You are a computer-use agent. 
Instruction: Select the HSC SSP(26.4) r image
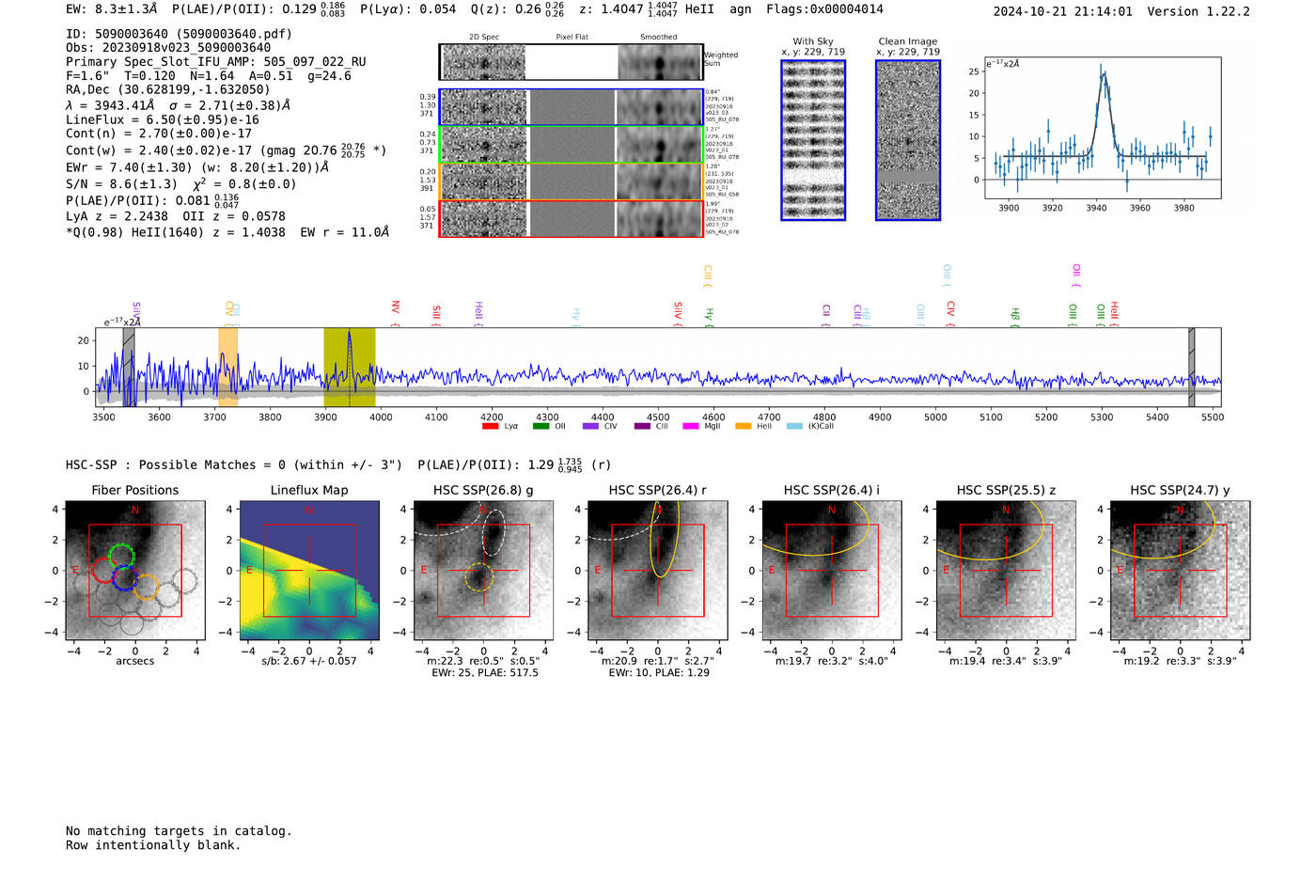tap(658, 571)
